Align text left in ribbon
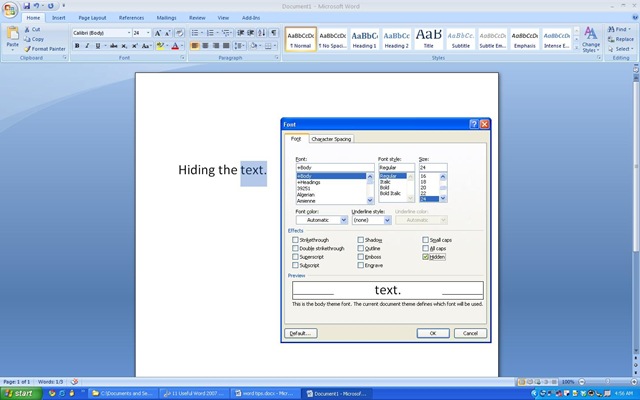The image size is (640, 400). pos(195,46)
